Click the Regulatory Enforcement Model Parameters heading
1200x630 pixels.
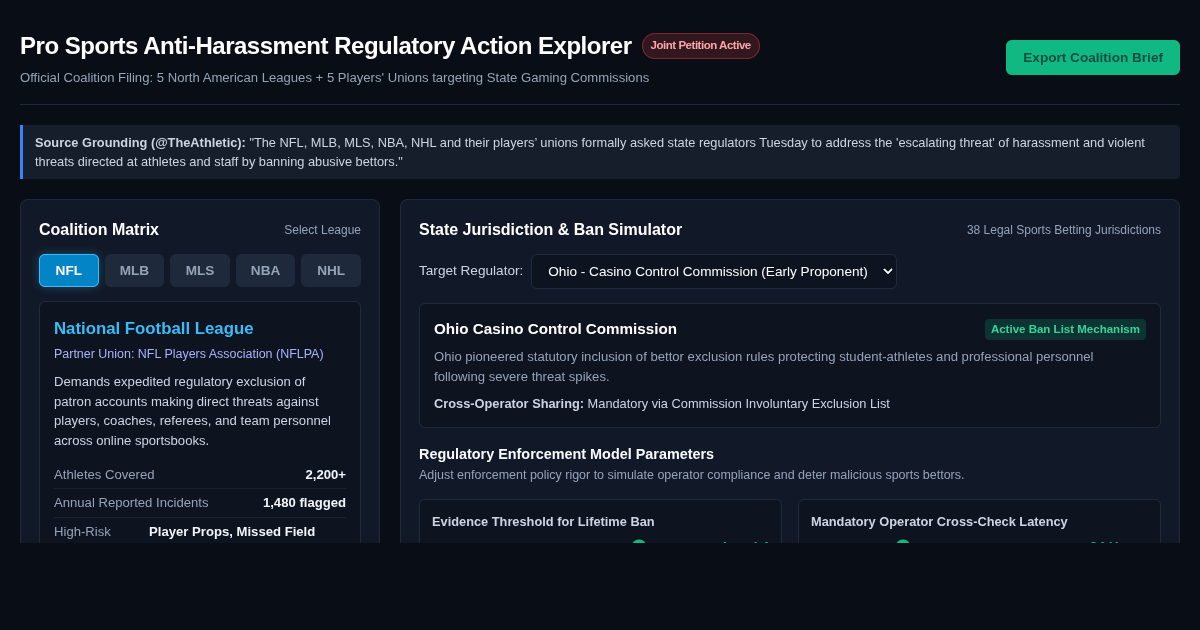click(x=566, y=454)
